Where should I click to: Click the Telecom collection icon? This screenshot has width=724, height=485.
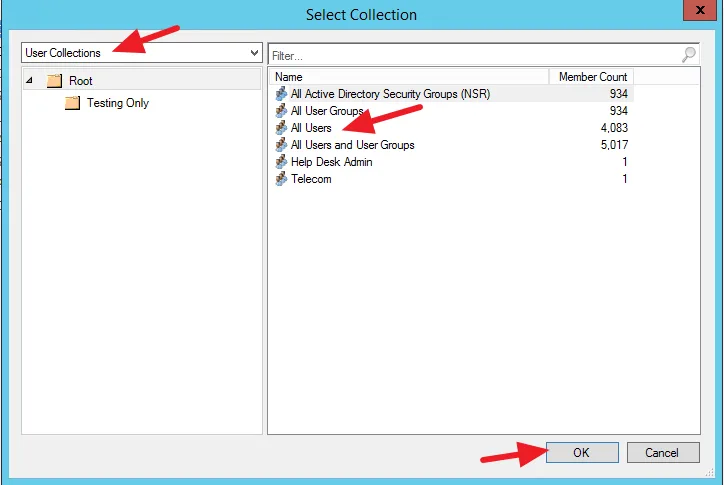tap(281, 179)
